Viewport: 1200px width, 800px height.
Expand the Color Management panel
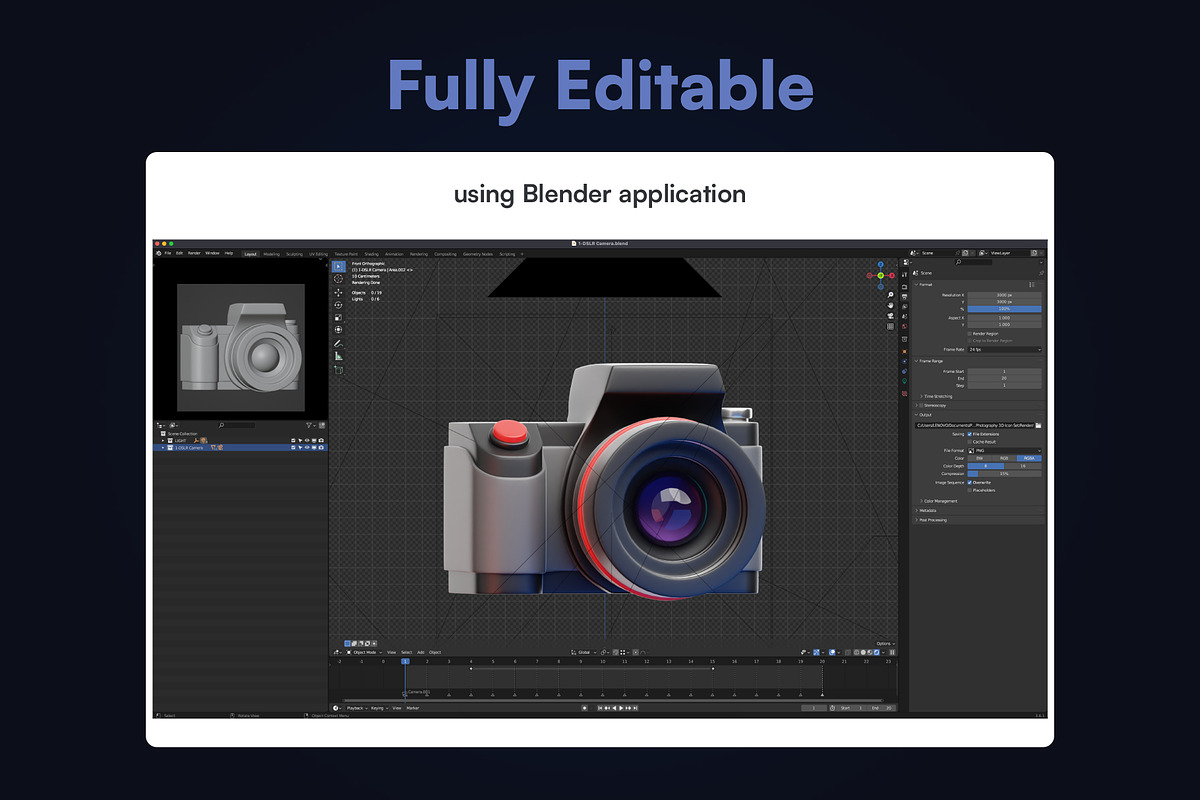click(x=922, y=501)
